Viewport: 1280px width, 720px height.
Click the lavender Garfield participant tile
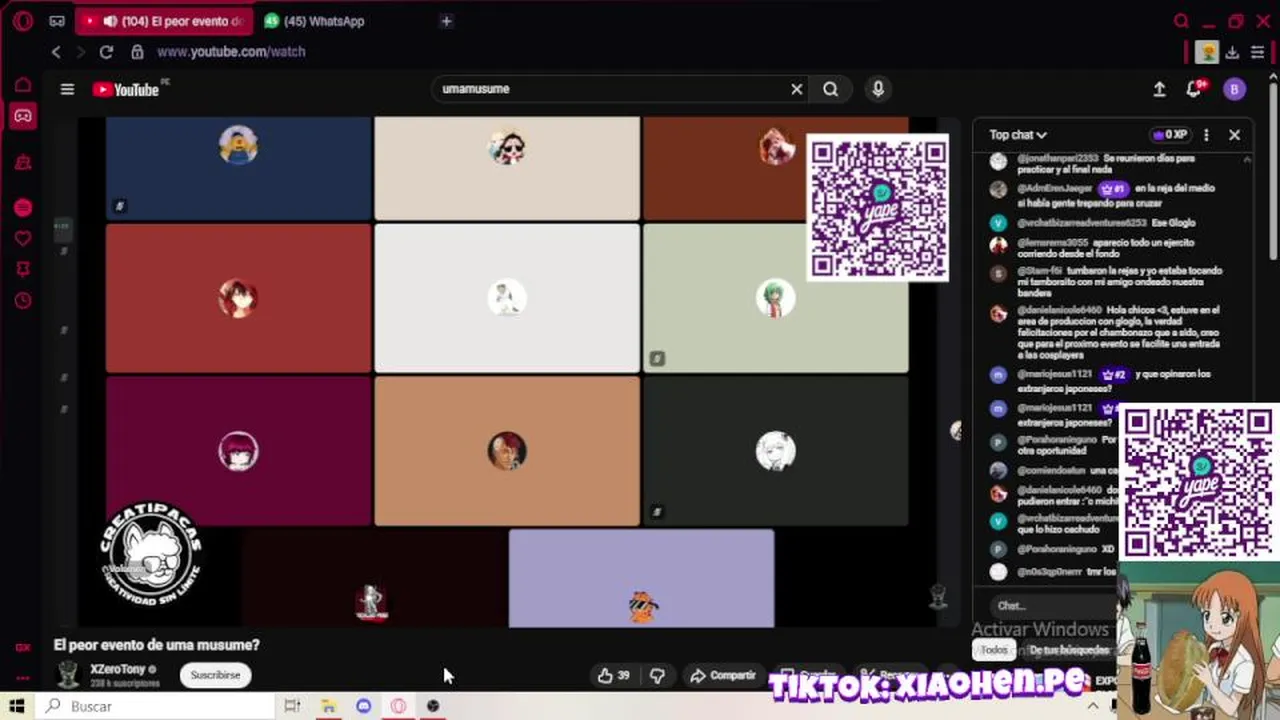(641, 579)
